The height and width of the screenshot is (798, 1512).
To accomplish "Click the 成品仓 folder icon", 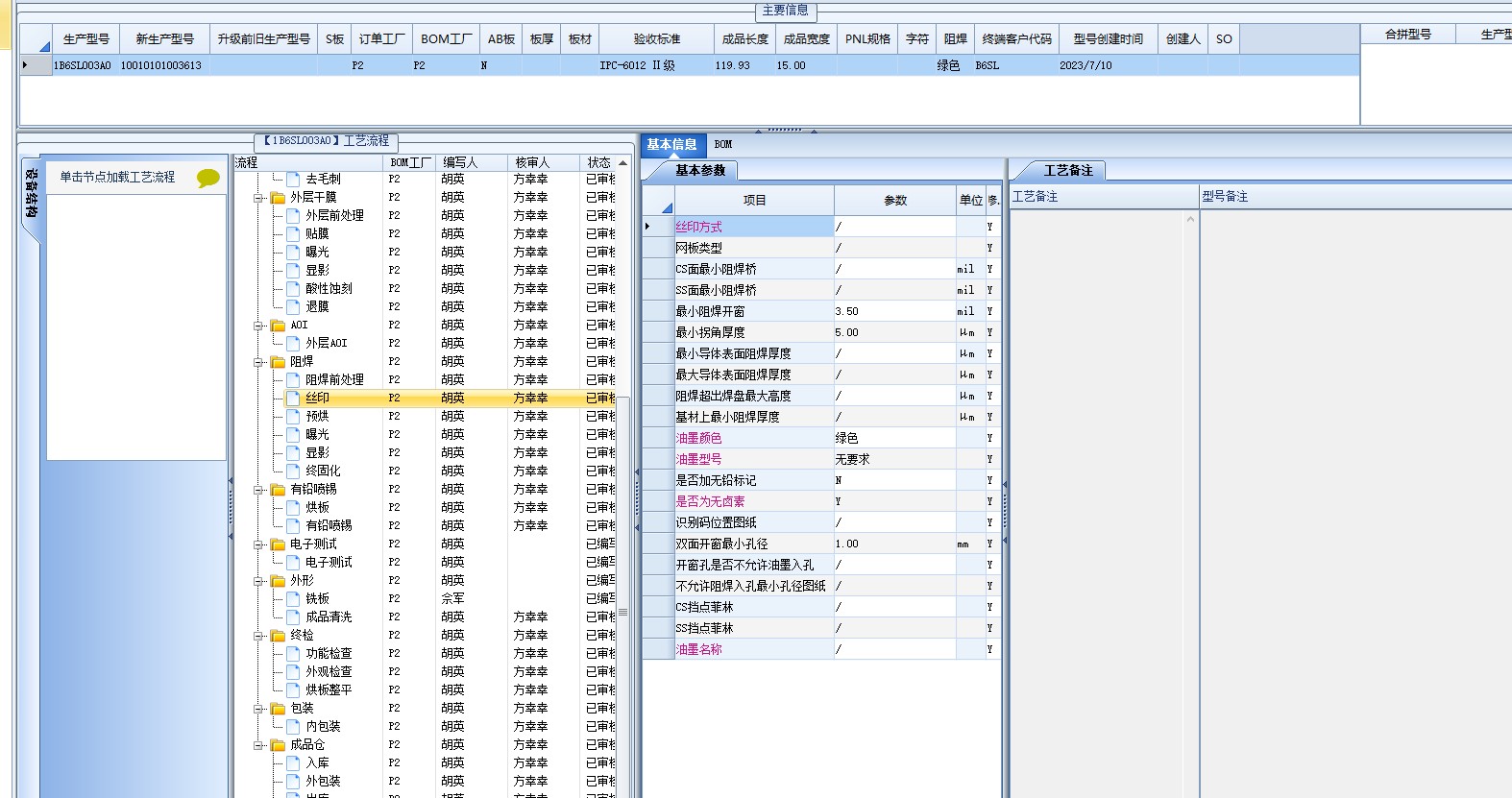I will [278, 745].
